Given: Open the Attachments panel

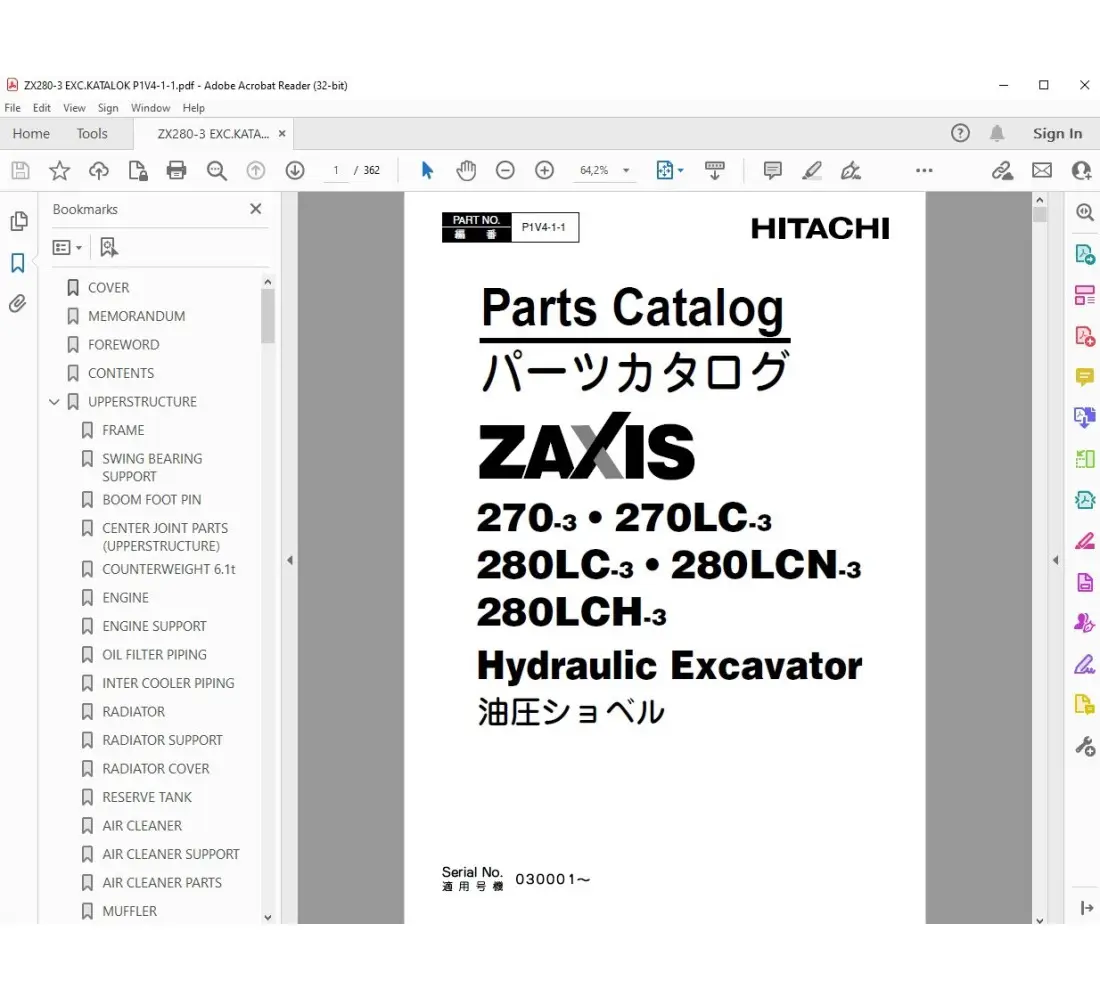Looking at the screenshot, I should tap(19, 303).
